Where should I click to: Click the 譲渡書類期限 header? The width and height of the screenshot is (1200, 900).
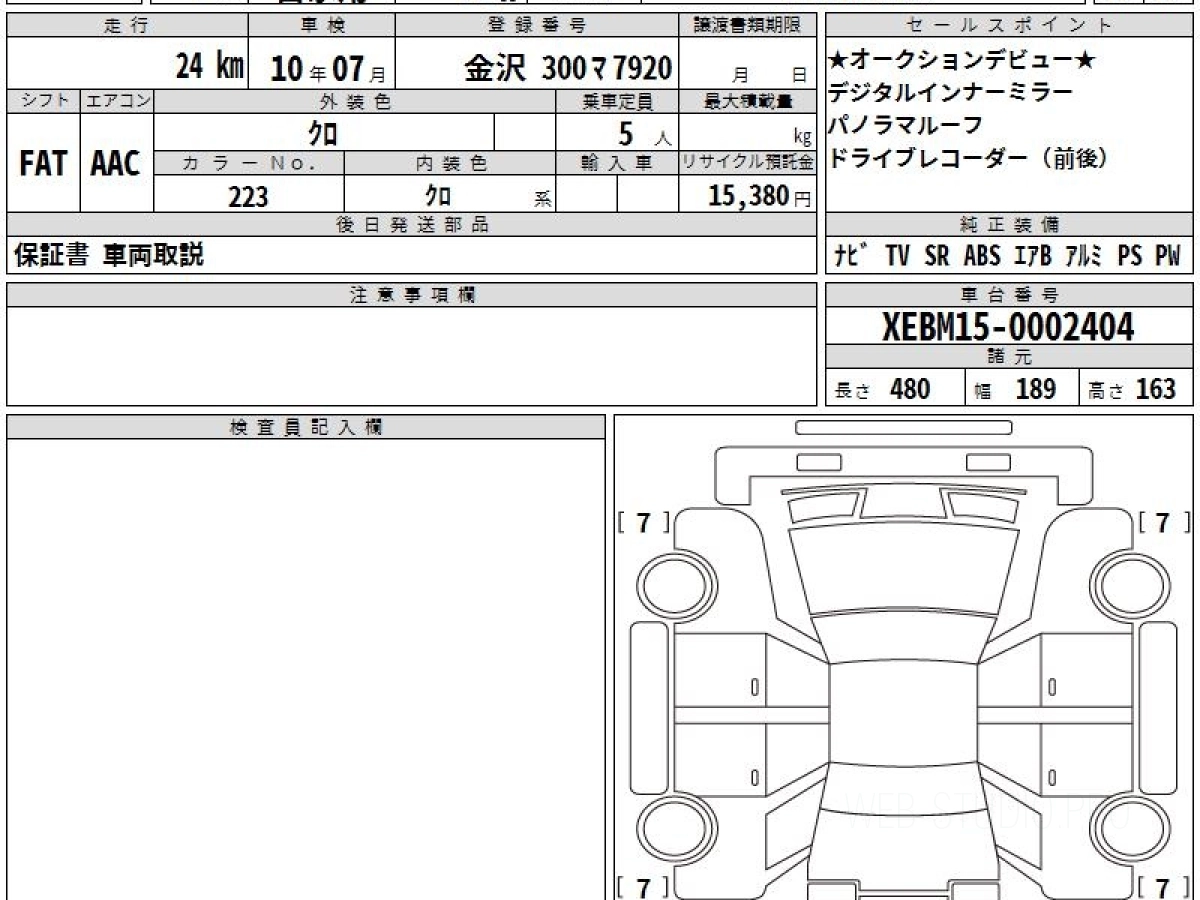point(748,26)
